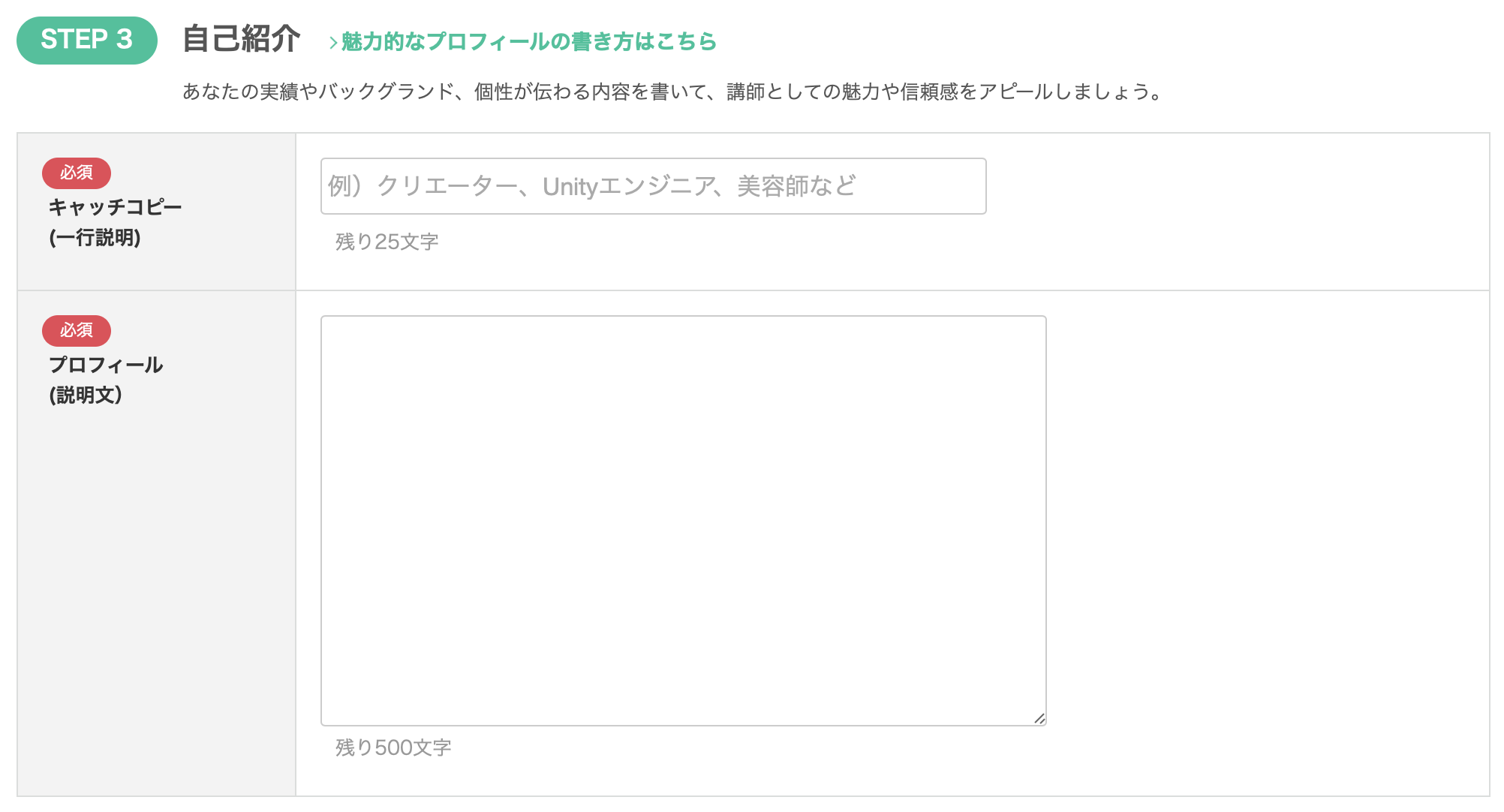Click the red 必須 badge above プロフィール

(x=77, y=331)
